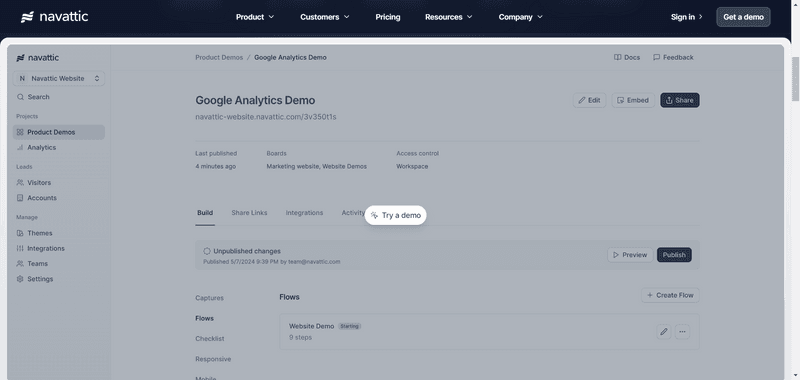Click the Navattic logo in top navigation
The height and width of the screenshot is (380, 800).
click(54, 17)
